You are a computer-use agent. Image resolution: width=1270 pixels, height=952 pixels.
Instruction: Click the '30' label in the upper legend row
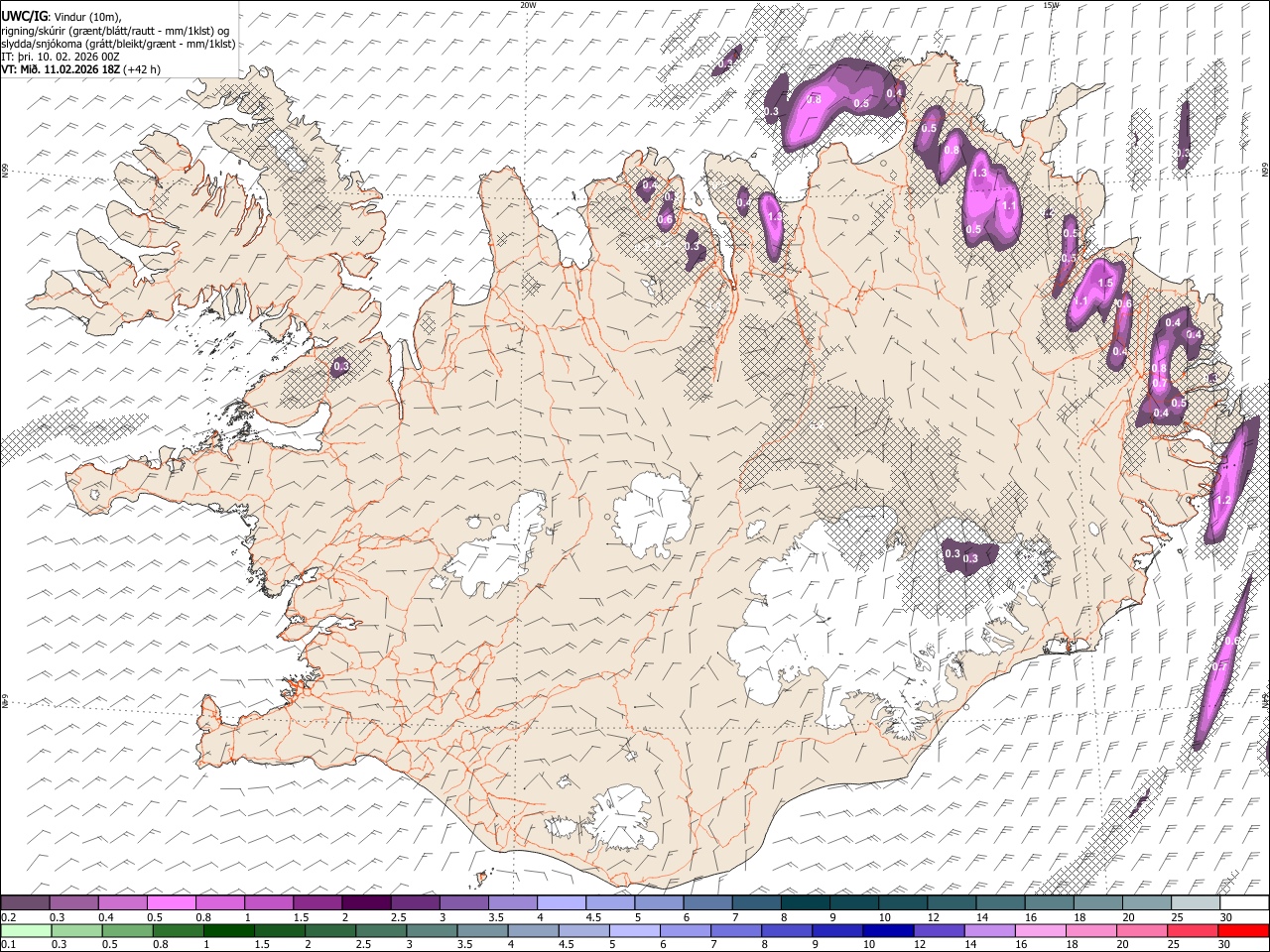pyautogui.click(x=1226, y=917)
